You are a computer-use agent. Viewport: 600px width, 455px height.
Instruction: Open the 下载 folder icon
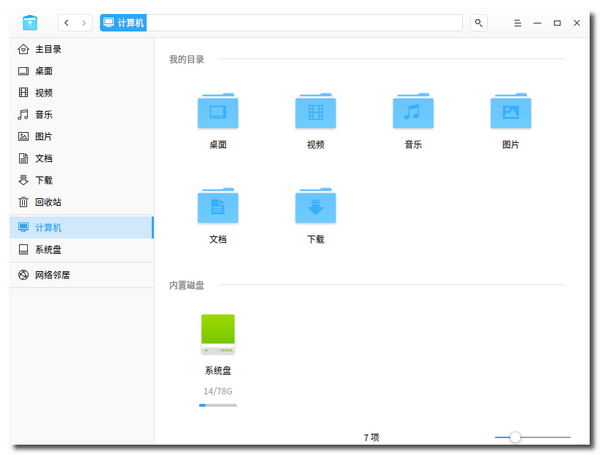(x=315, y=205)
